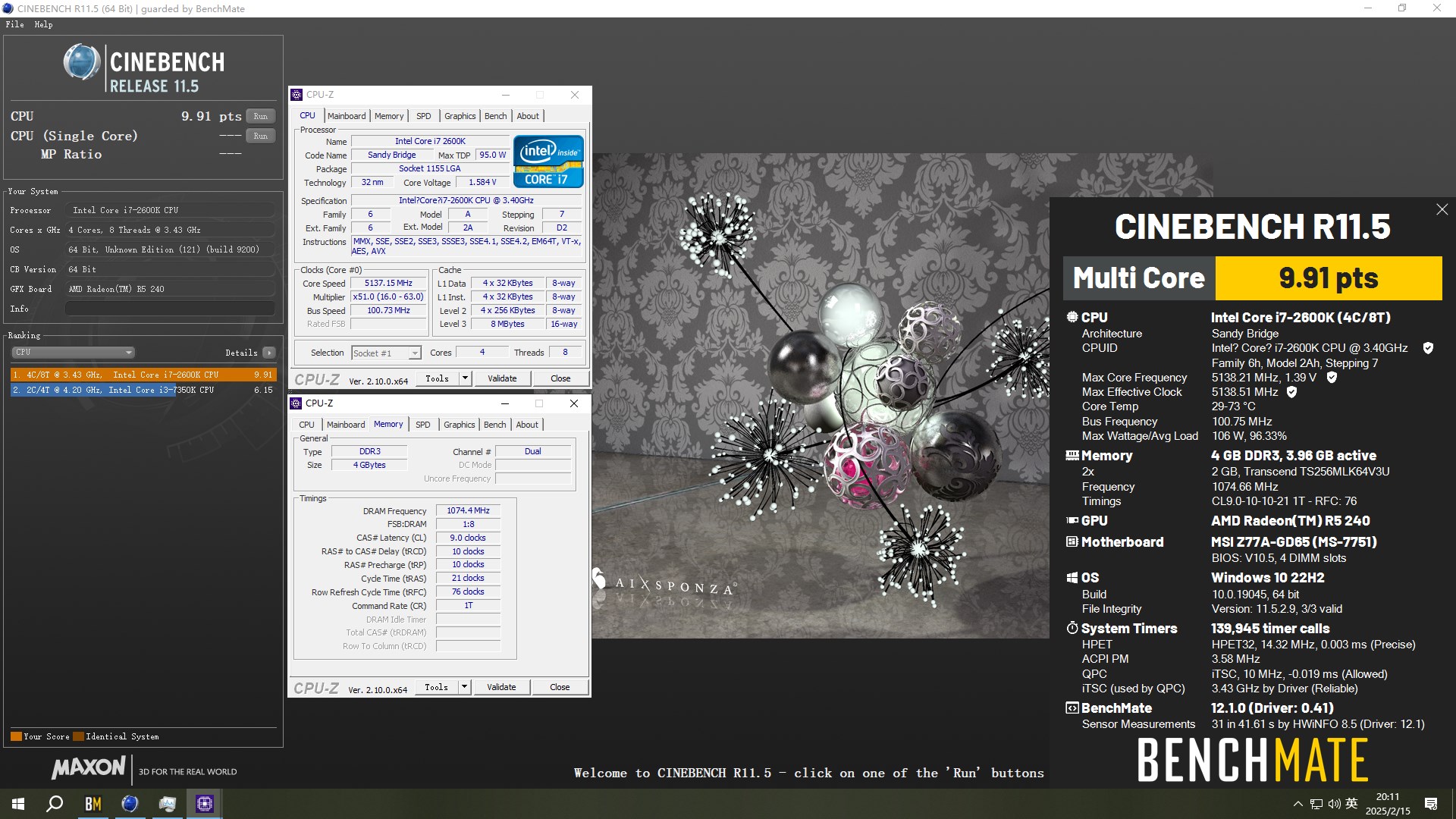The width and height of the screenshot is (1456, 819).
Task: Open the network icon in system tray
Action: point(1316,804)
